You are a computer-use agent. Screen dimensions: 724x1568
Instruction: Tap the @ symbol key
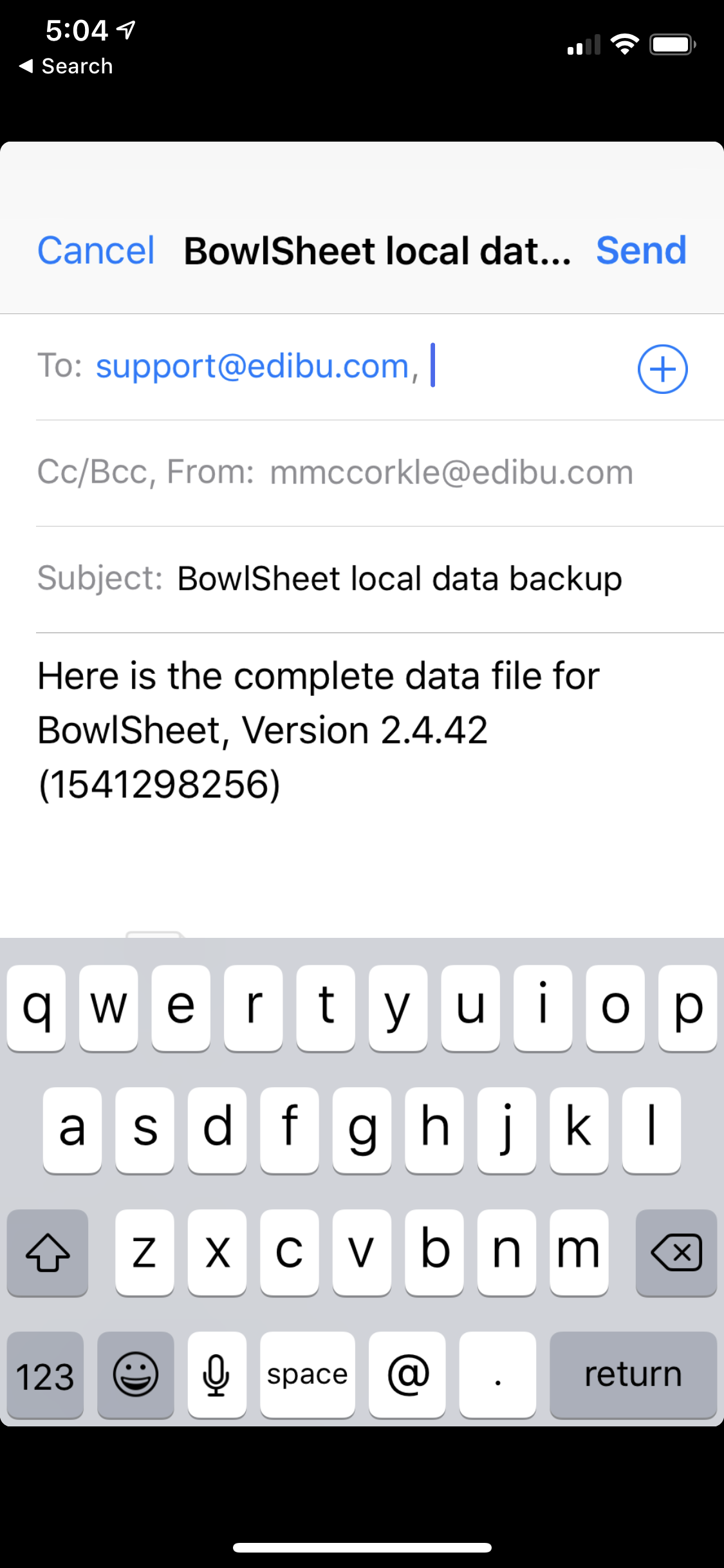pos(407,1374)
